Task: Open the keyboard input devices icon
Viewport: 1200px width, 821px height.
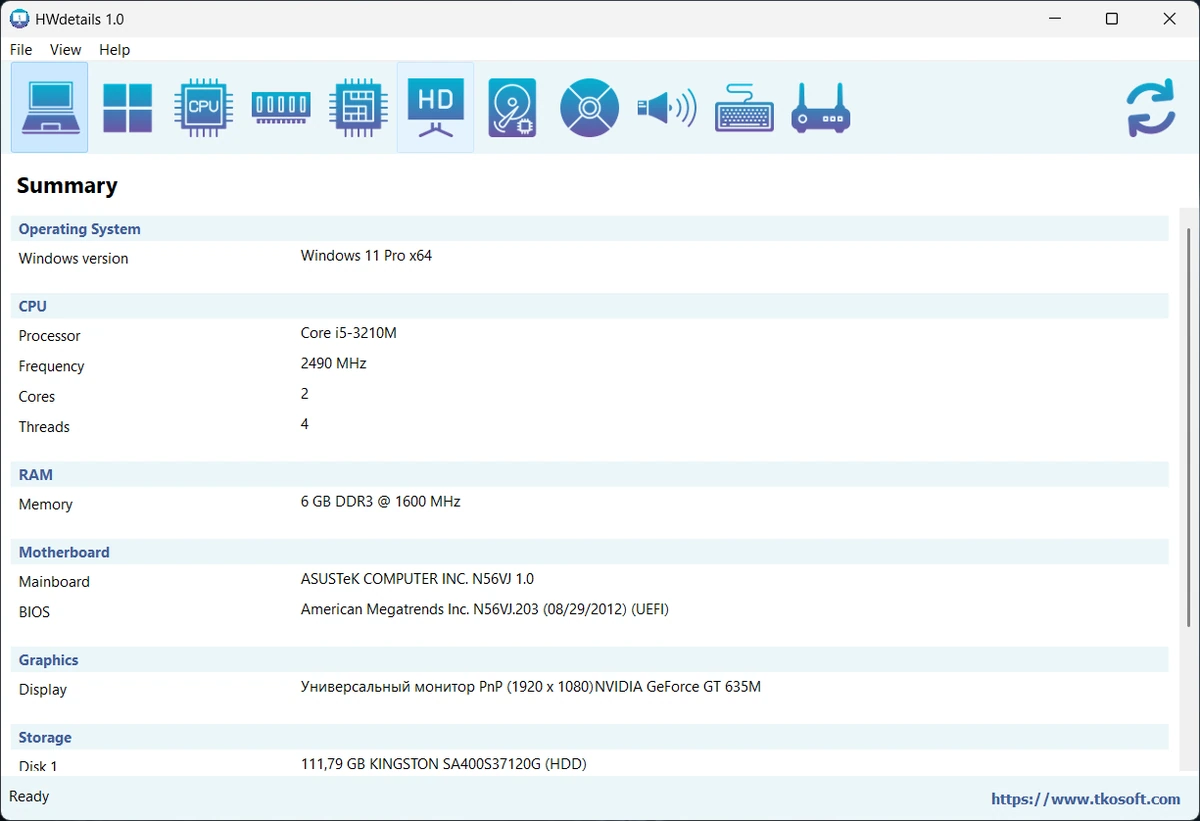Action: coord(744,108)
